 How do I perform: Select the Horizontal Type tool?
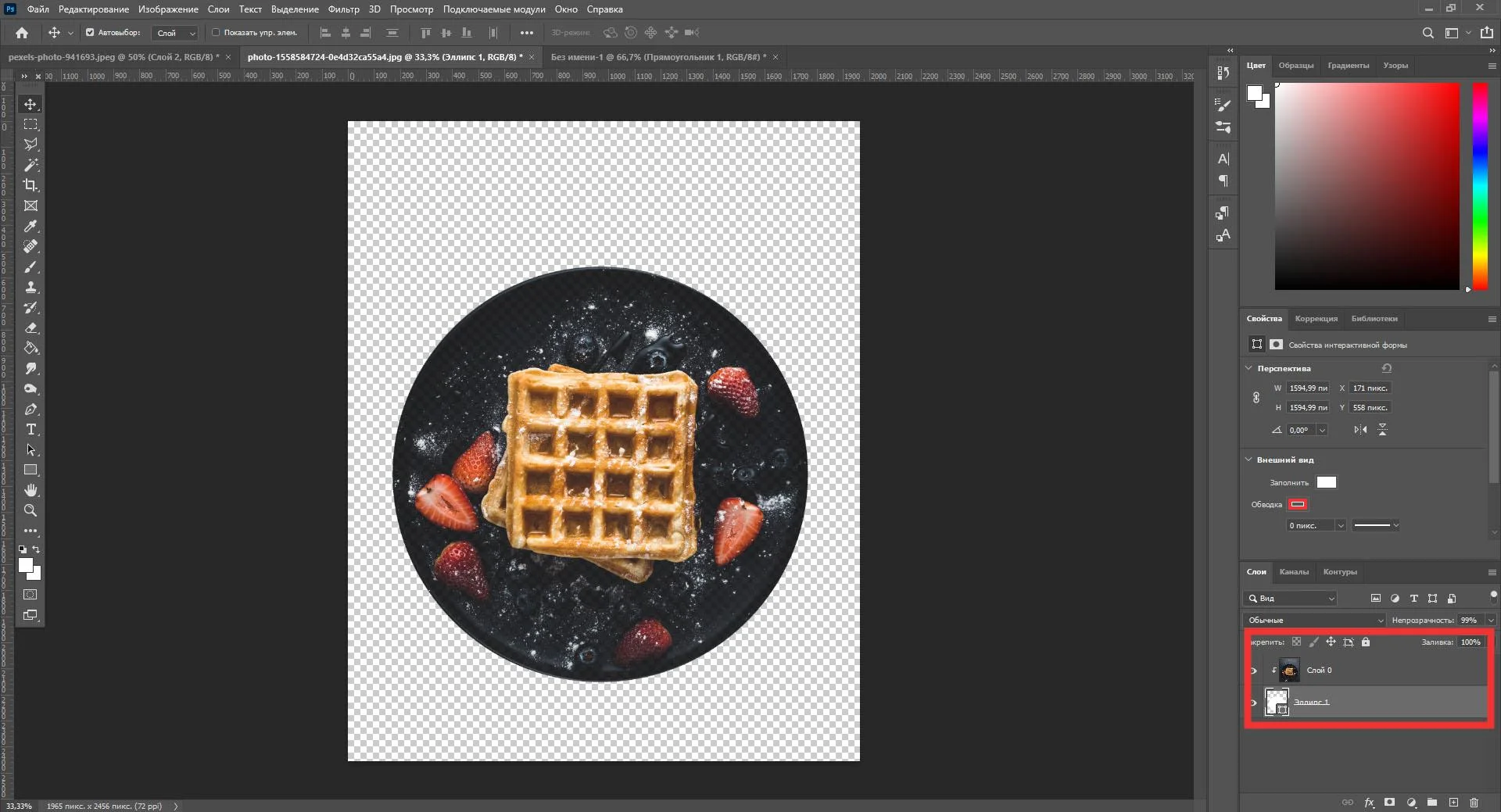30,429
